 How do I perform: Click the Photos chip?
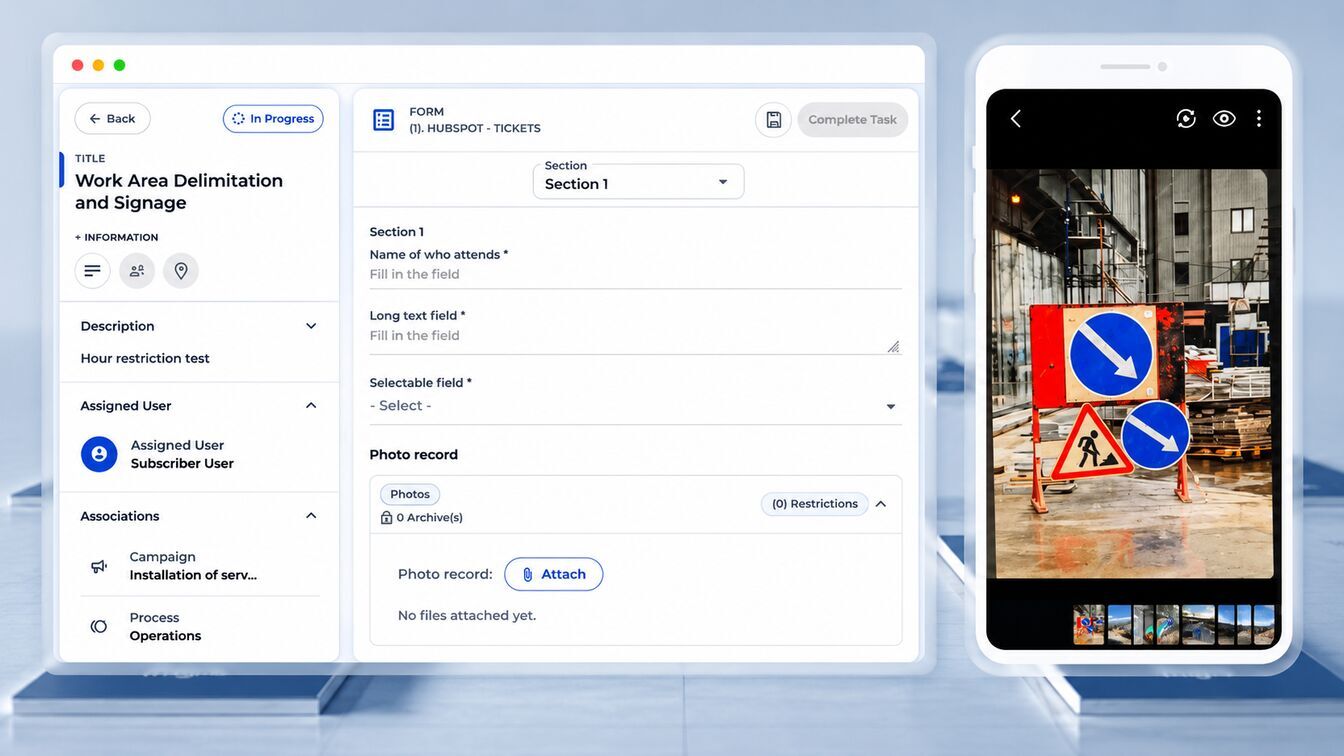point(410,494)
